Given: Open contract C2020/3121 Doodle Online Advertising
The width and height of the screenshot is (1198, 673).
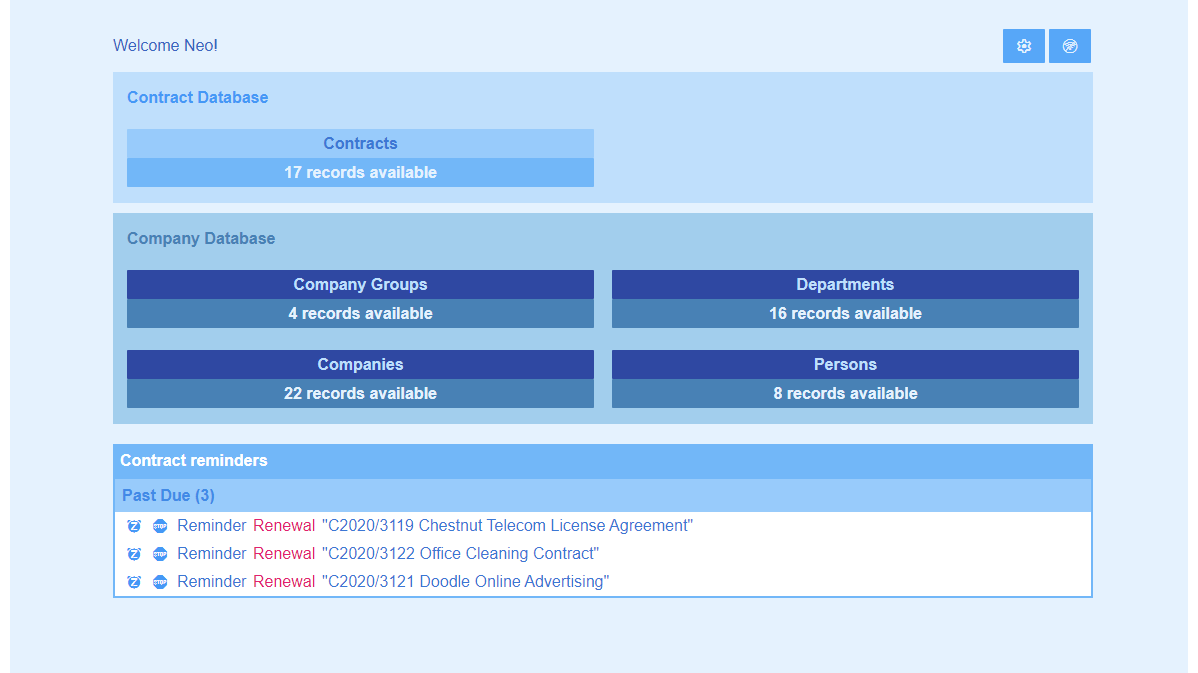Looking at the screenshot, I should [465, 581].
